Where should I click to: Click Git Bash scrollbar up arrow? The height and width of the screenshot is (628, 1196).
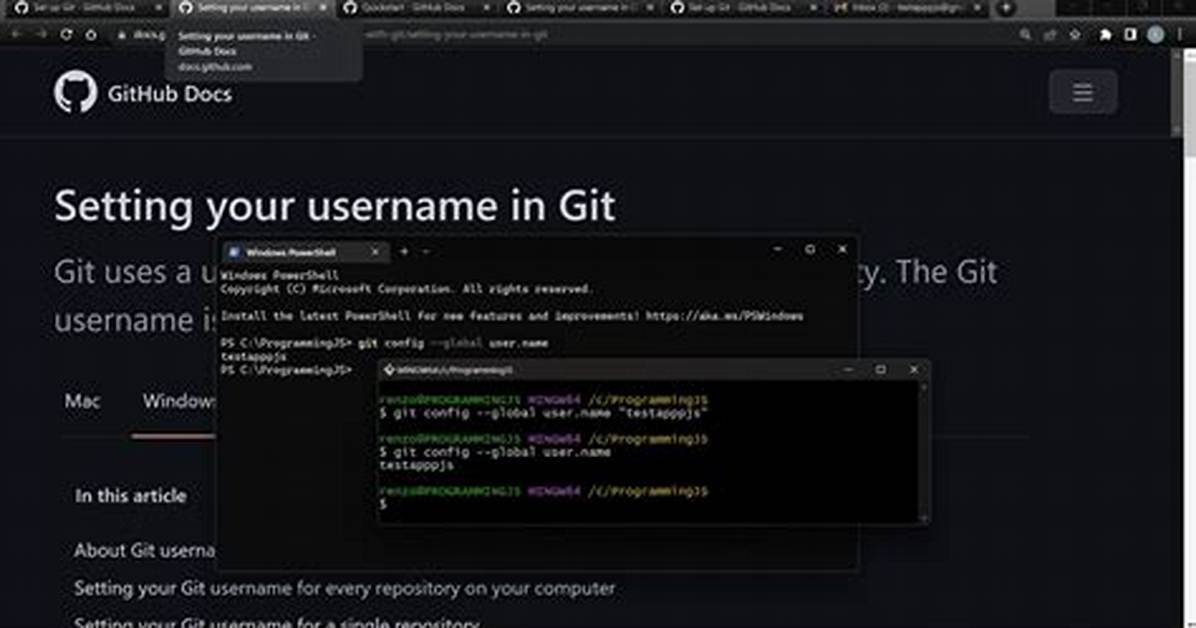[x=924, y=388]
